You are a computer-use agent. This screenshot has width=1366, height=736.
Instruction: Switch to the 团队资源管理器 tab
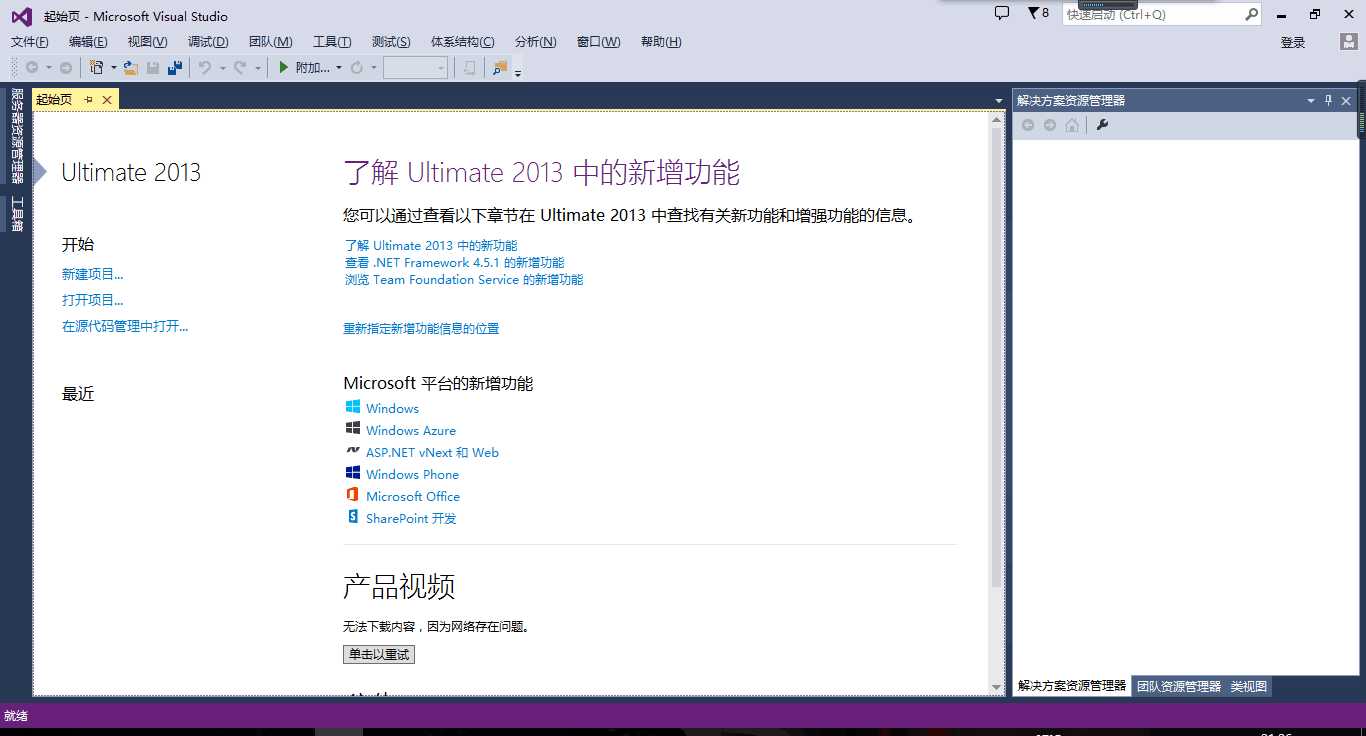click(1179, 686)
